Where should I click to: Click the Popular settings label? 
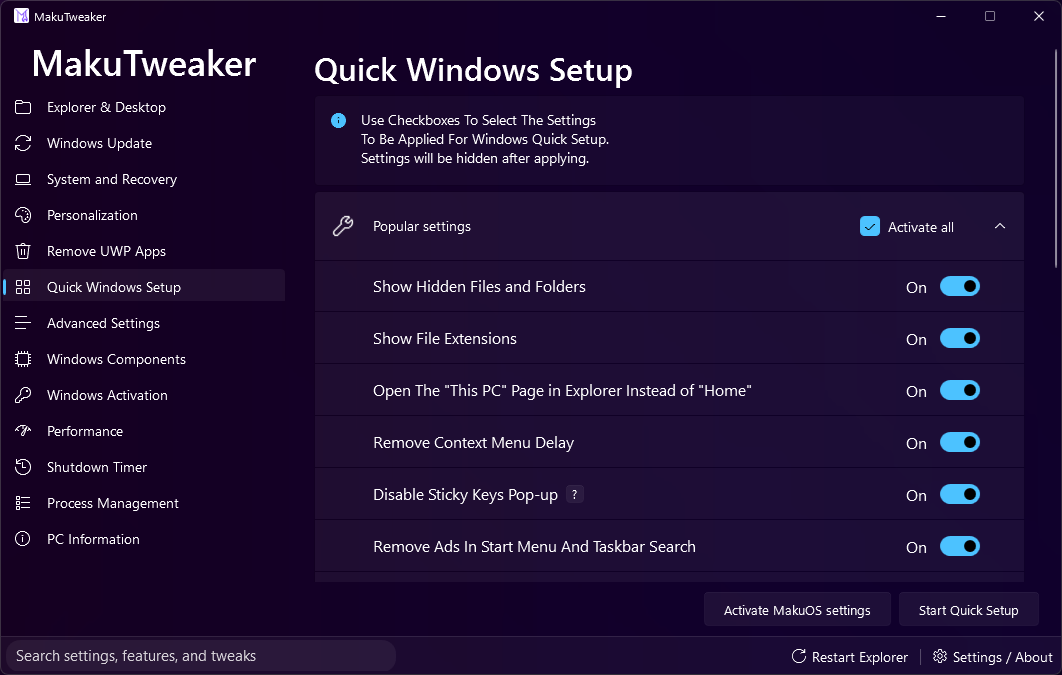point(422,226)
